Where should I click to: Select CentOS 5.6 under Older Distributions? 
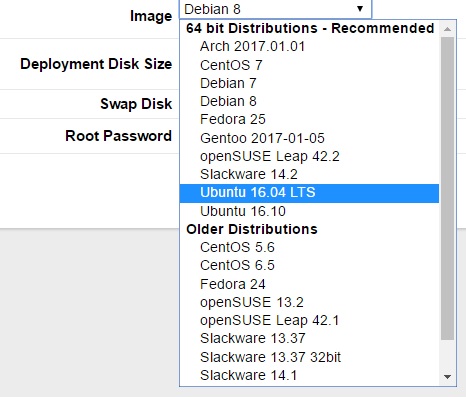(309, 247)
